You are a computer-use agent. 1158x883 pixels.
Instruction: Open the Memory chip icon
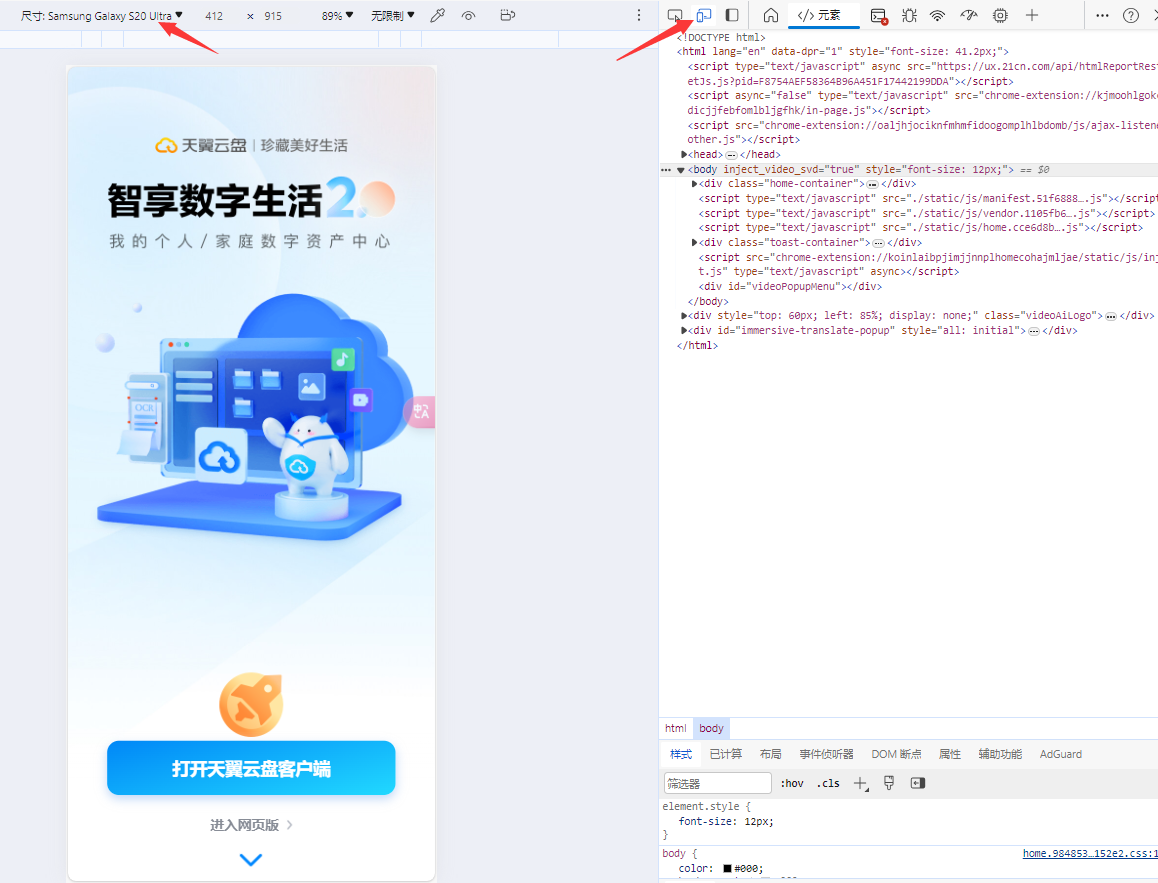(1000, 15)
